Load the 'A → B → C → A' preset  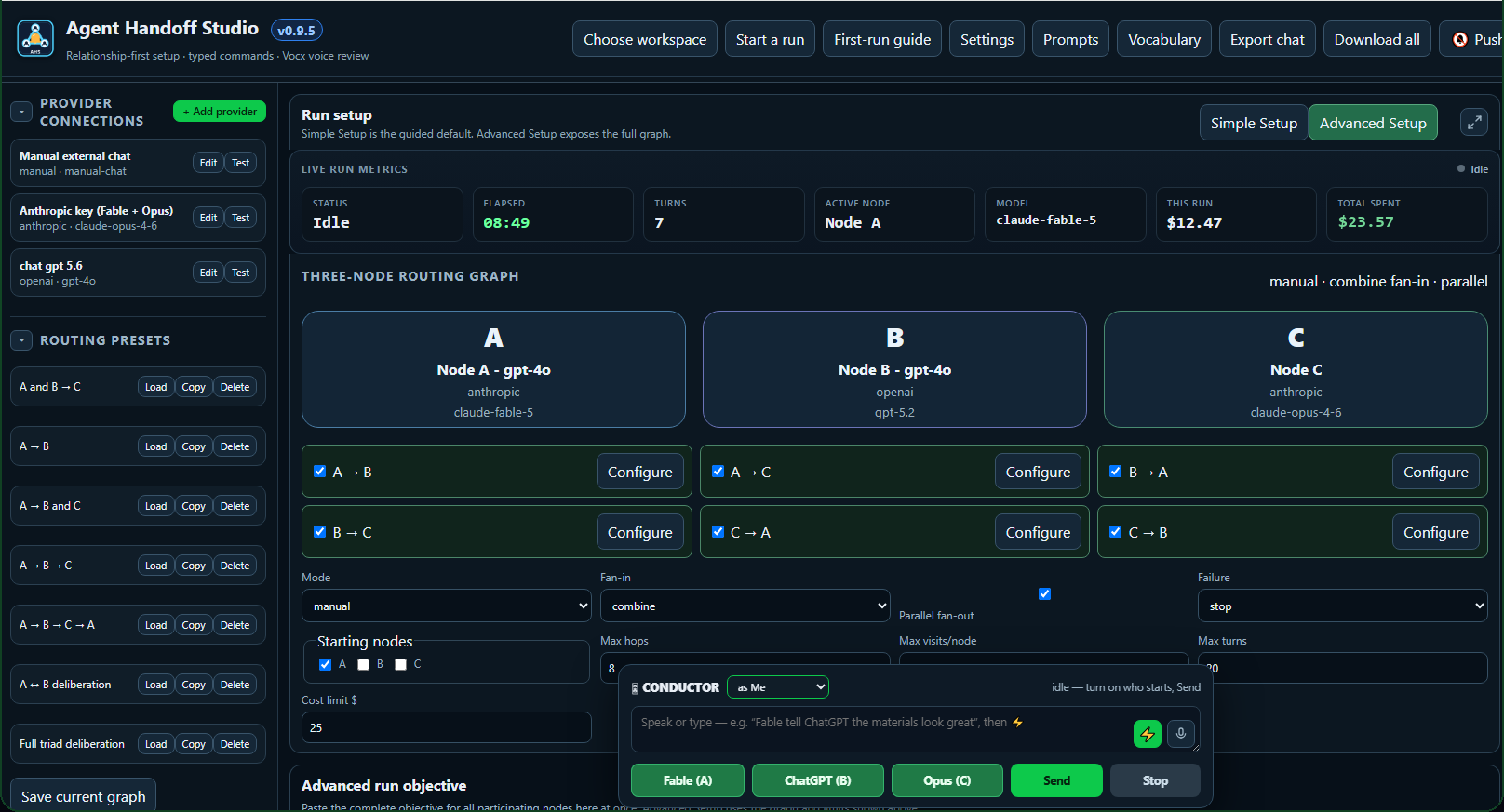(155, 625)
